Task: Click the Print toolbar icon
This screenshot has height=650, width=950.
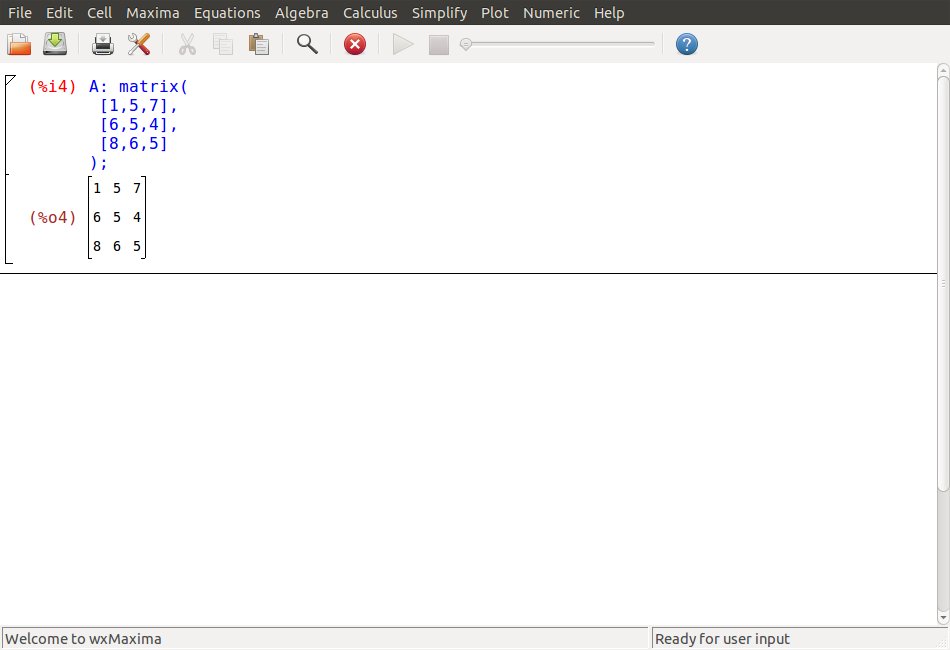Action: click(103, 44)
